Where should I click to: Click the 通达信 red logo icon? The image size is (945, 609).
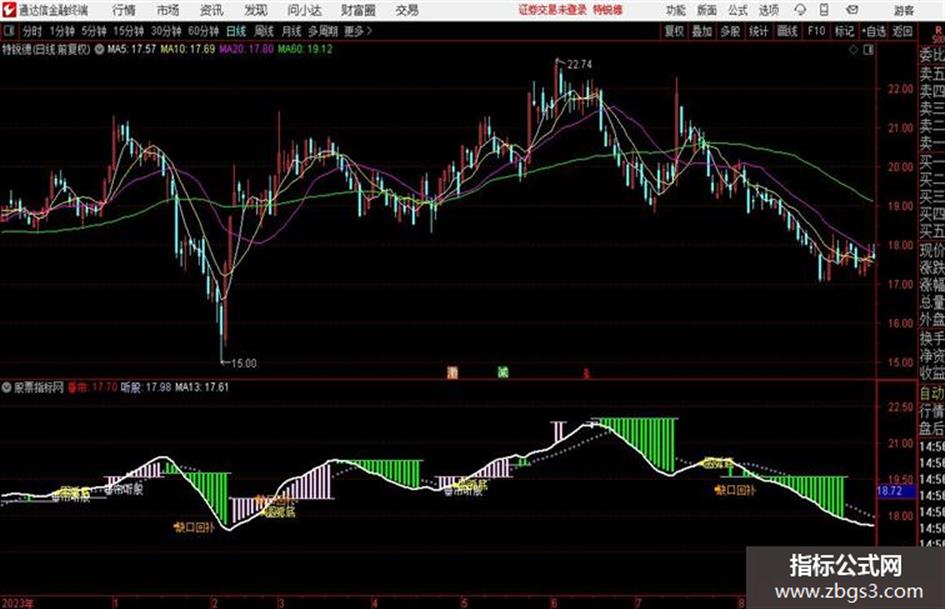pos(8,10)
